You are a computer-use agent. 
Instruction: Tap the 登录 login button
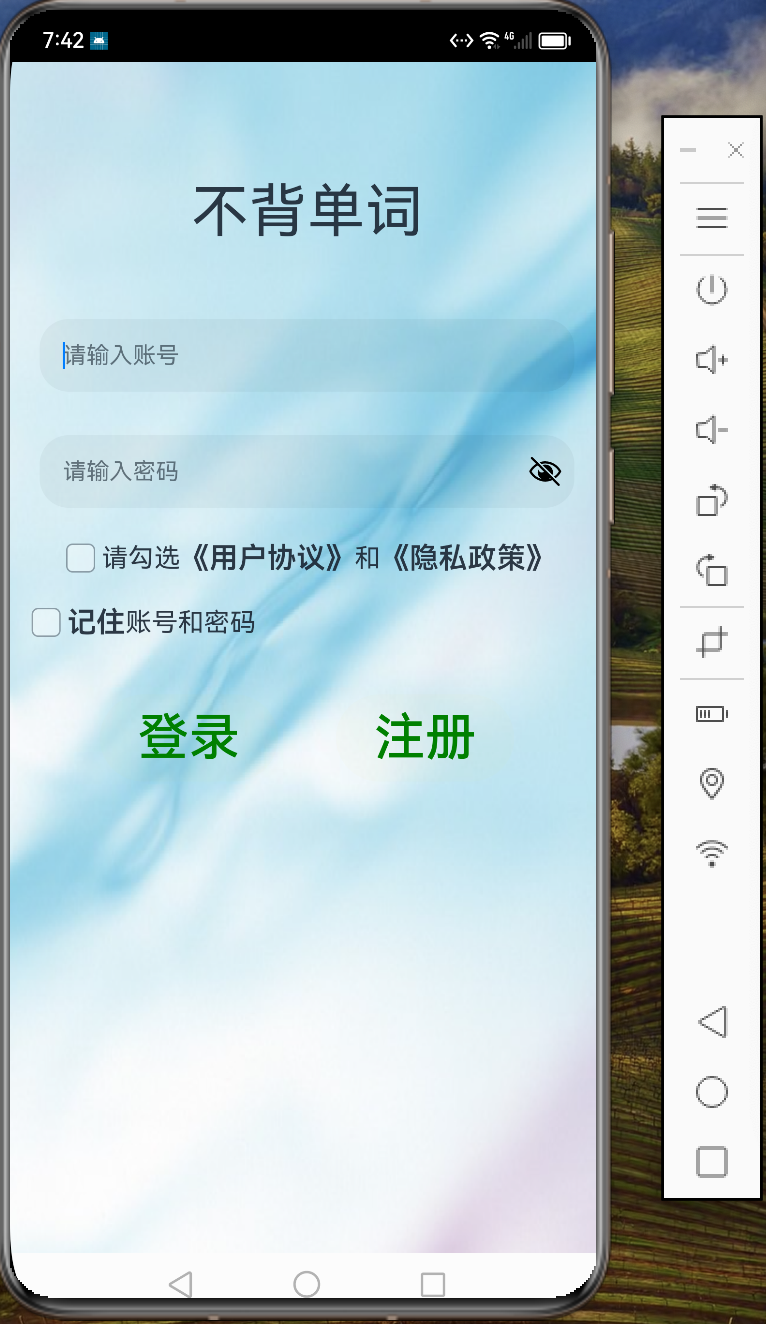(x=189, y=737)
